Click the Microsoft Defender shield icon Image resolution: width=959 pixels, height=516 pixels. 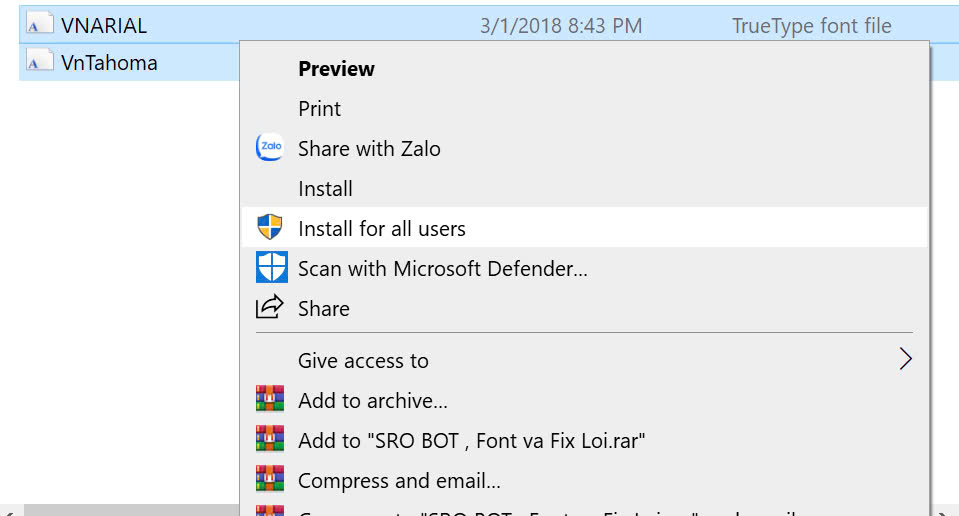[272, 267]
